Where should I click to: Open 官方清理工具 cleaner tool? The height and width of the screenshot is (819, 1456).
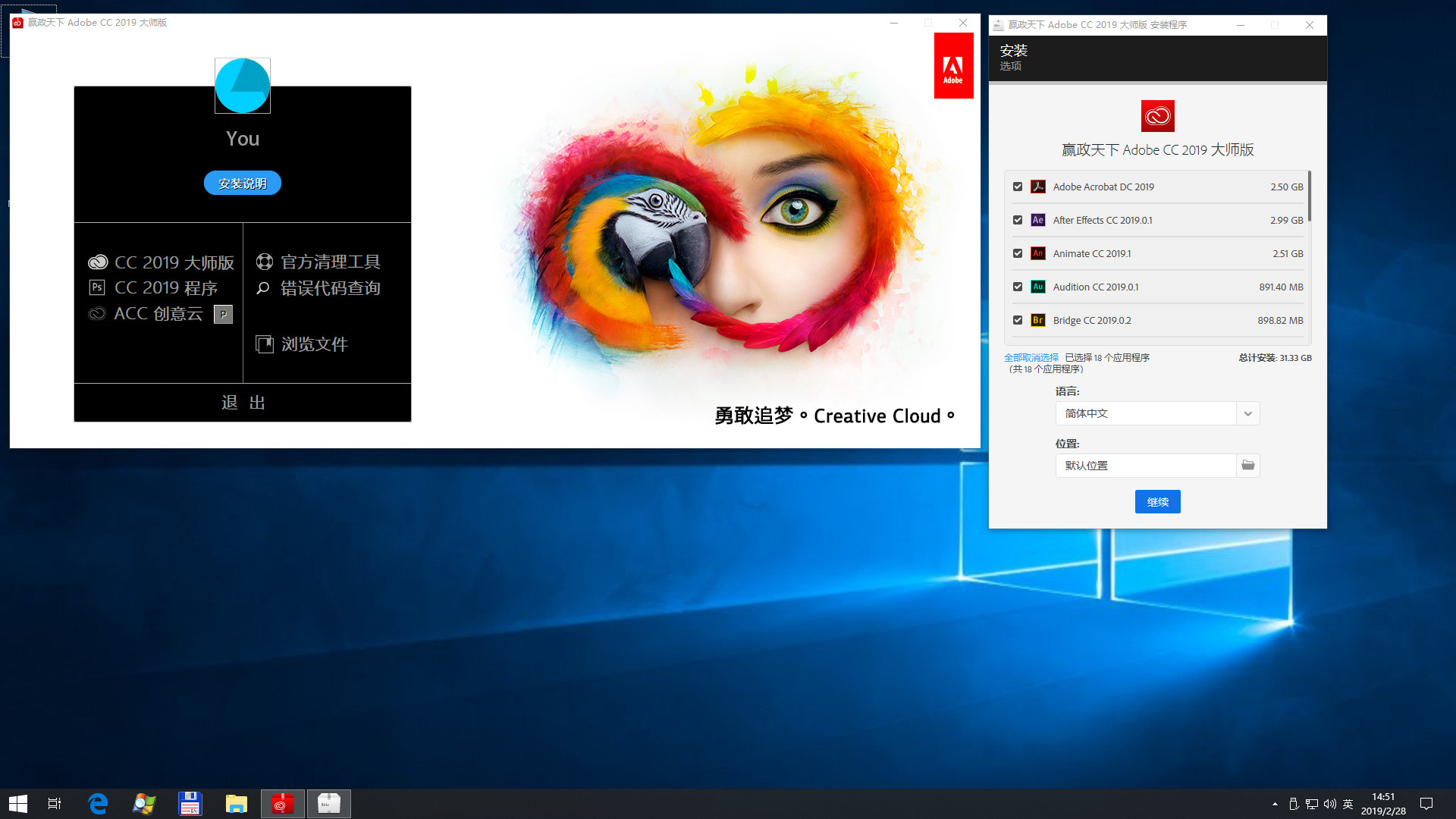click(x=331, y=262)
